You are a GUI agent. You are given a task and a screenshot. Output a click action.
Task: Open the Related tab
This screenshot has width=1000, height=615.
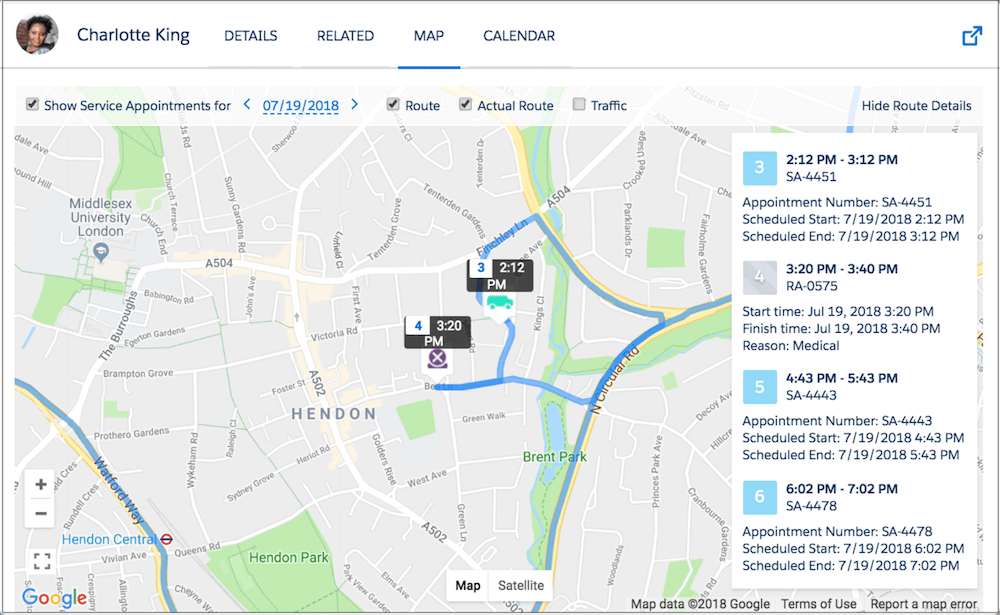(x=345, y=36)
